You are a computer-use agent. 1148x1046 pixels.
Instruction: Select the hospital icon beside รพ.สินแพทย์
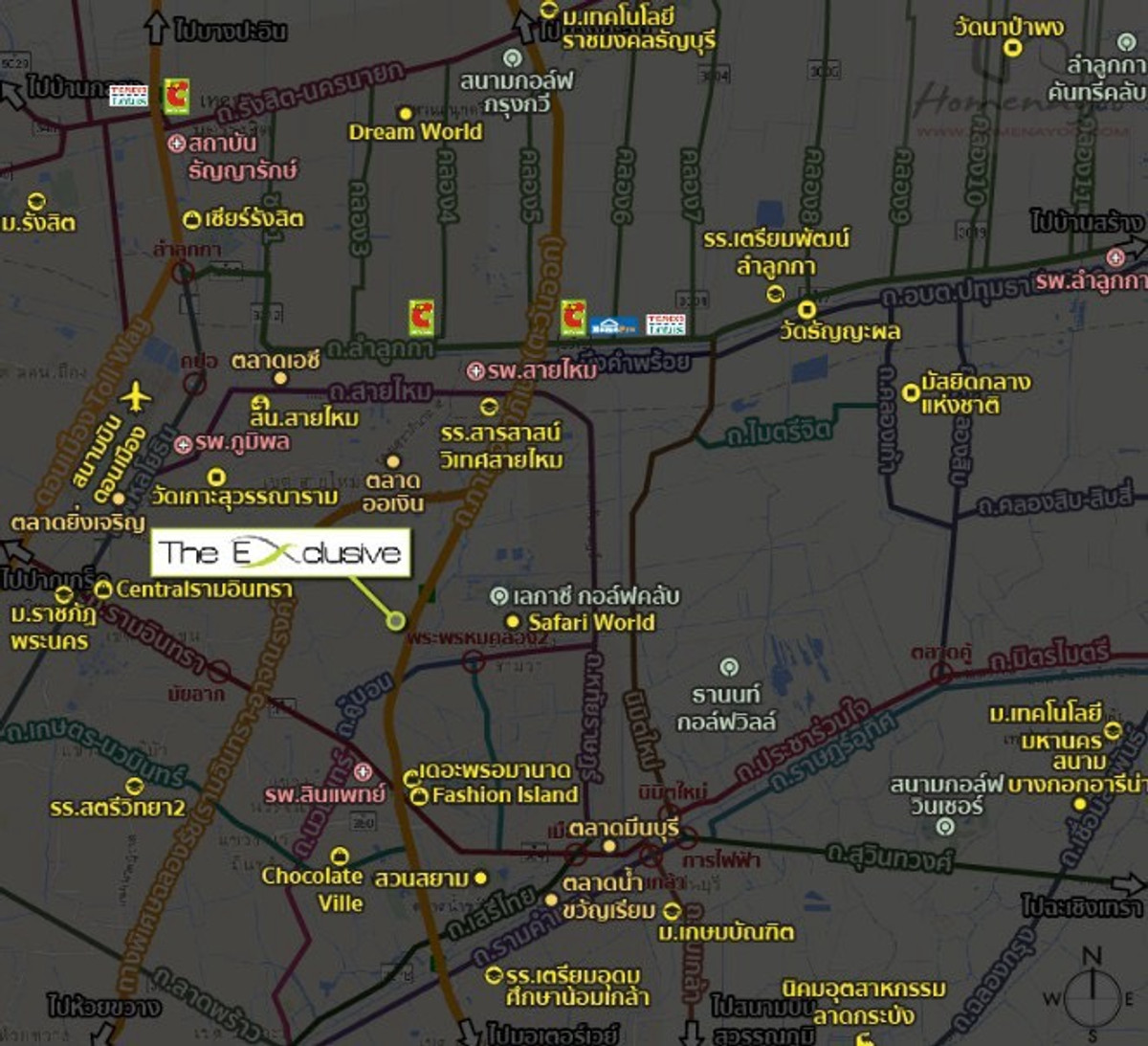pyautogui.click(x=363, y=771)
